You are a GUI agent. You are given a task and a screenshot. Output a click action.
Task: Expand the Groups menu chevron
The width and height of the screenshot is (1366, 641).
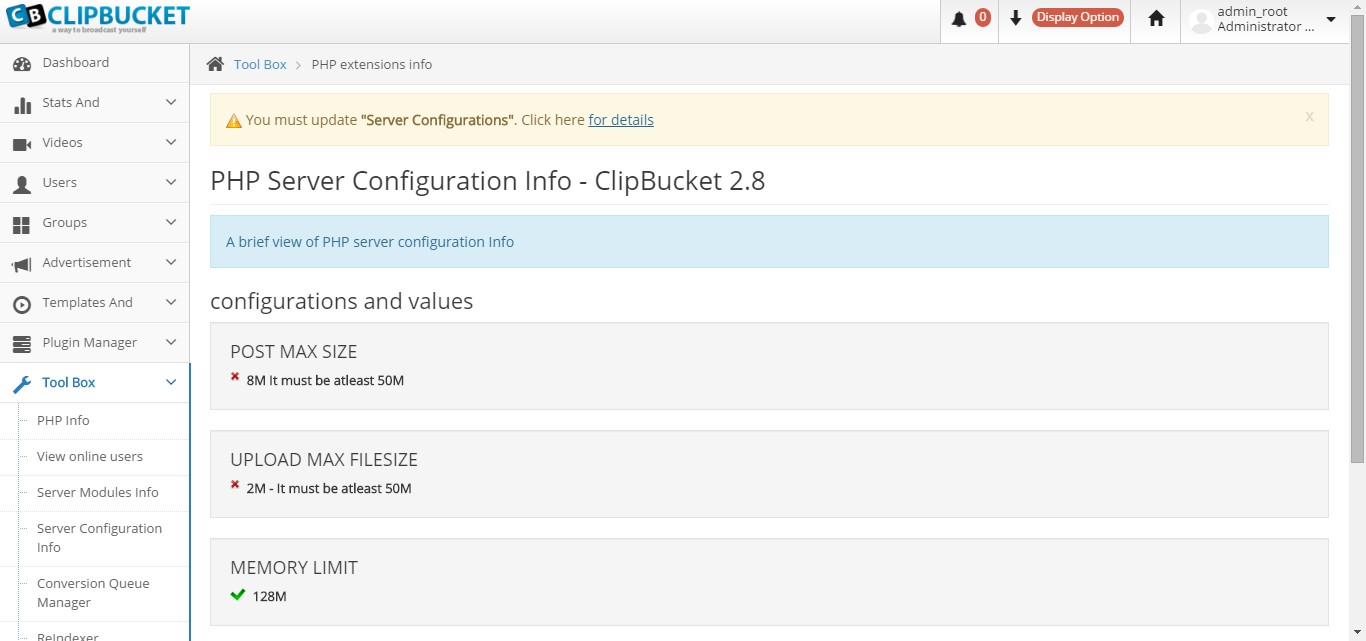171,222
